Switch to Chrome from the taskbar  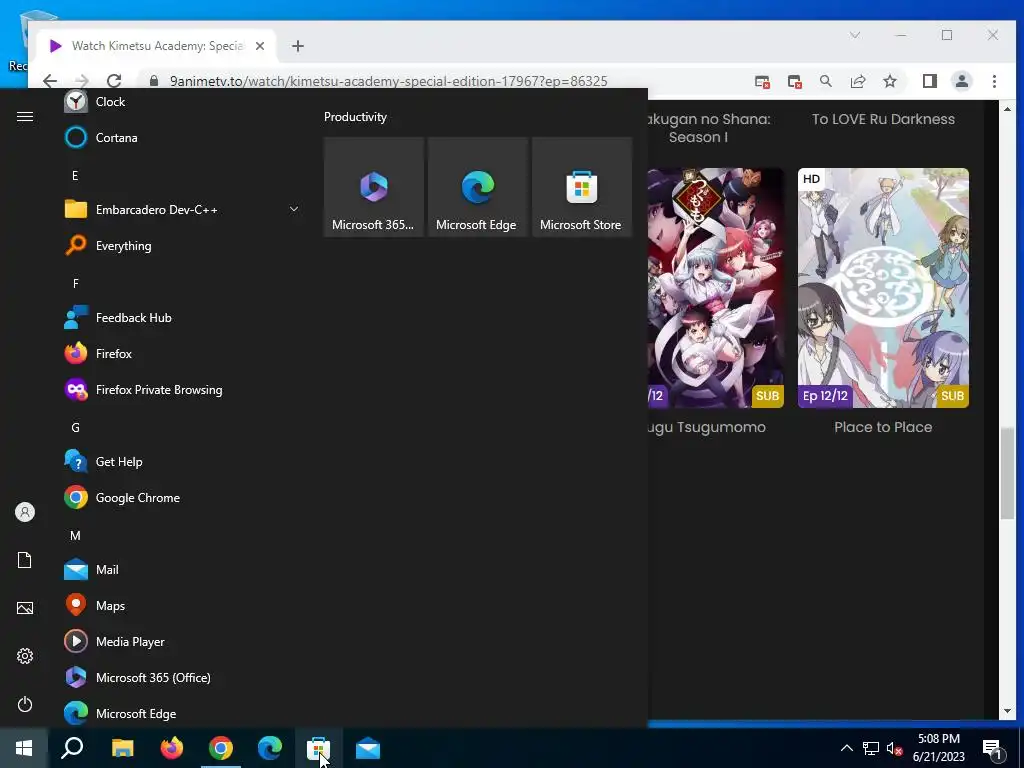221,748
